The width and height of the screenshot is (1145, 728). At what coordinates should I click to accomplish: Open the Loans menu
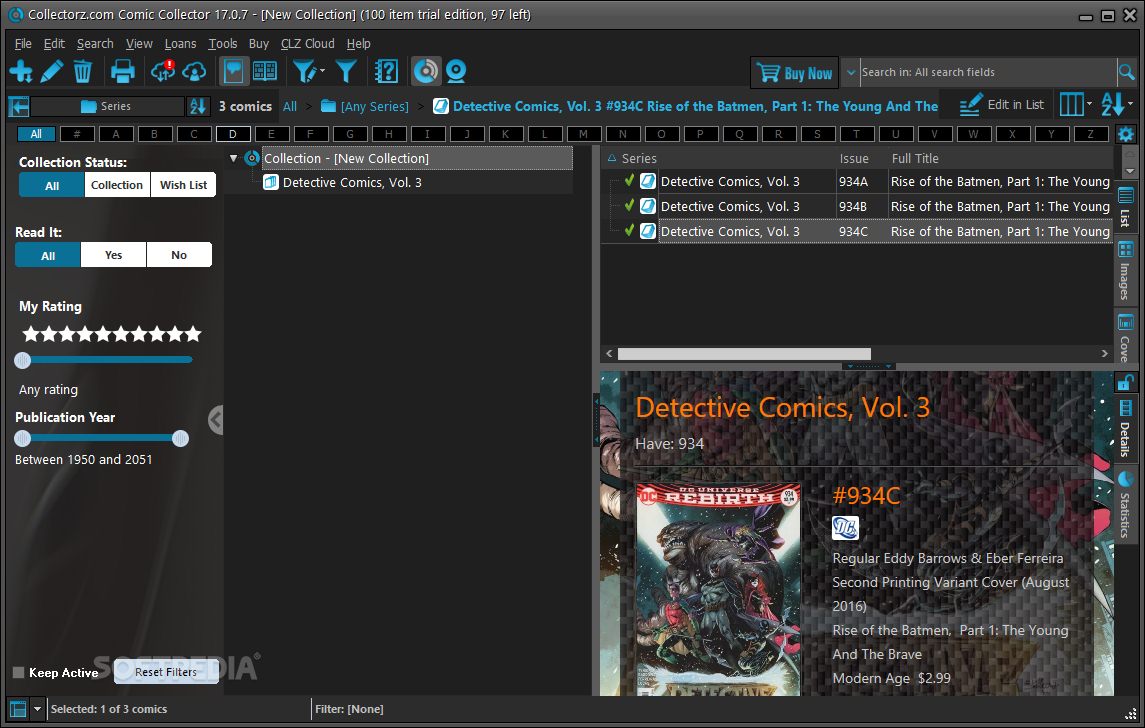pyautogui.click(x=180, y=44)
